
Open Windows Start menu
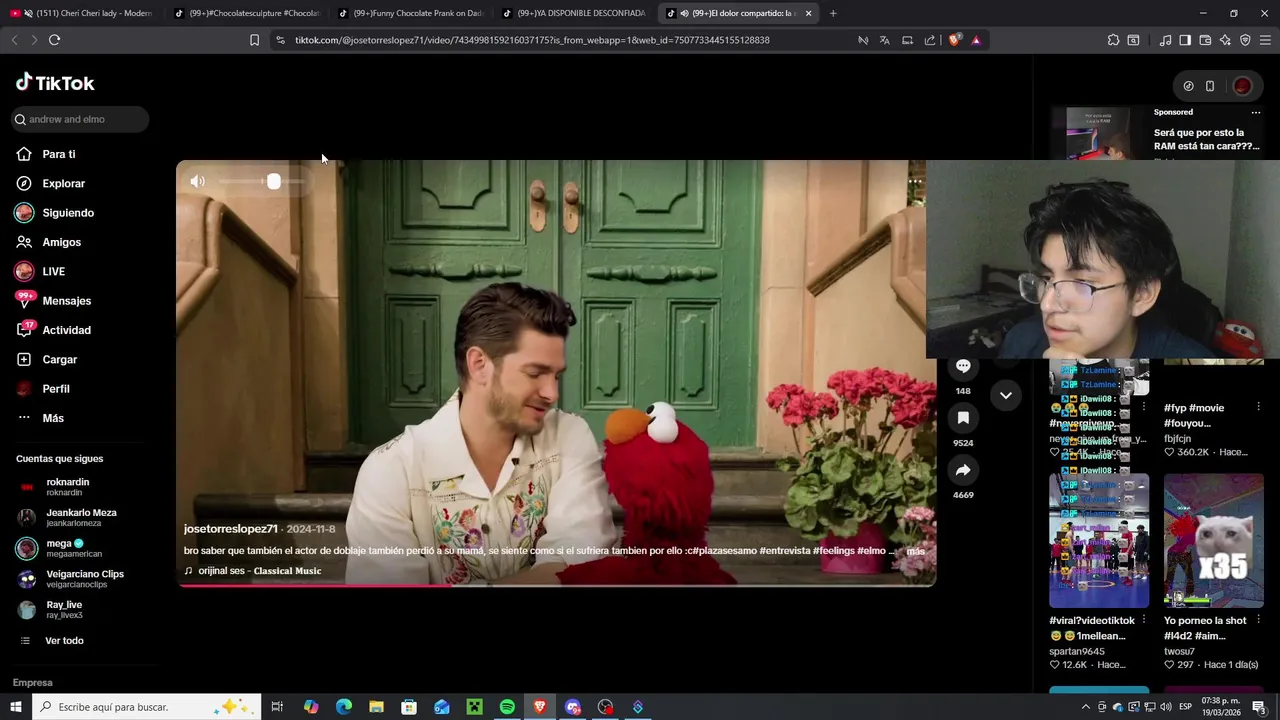coord(16,707)
